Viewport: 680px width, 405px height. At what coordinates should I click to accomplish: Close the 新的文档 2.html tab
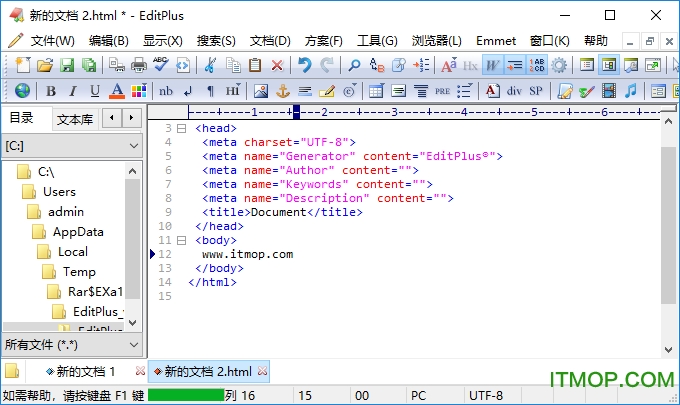[262, 371]
